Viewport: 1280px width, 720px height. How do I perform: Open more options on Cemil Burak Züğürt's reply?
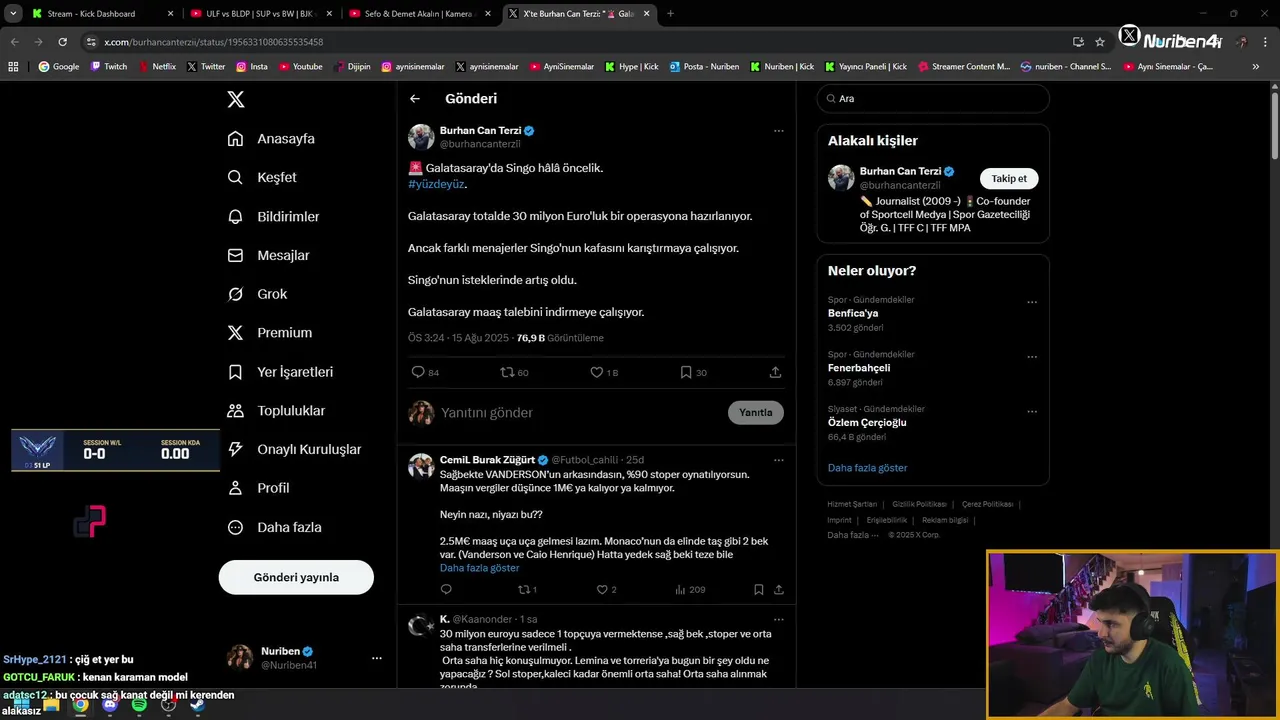coord(778,461)
